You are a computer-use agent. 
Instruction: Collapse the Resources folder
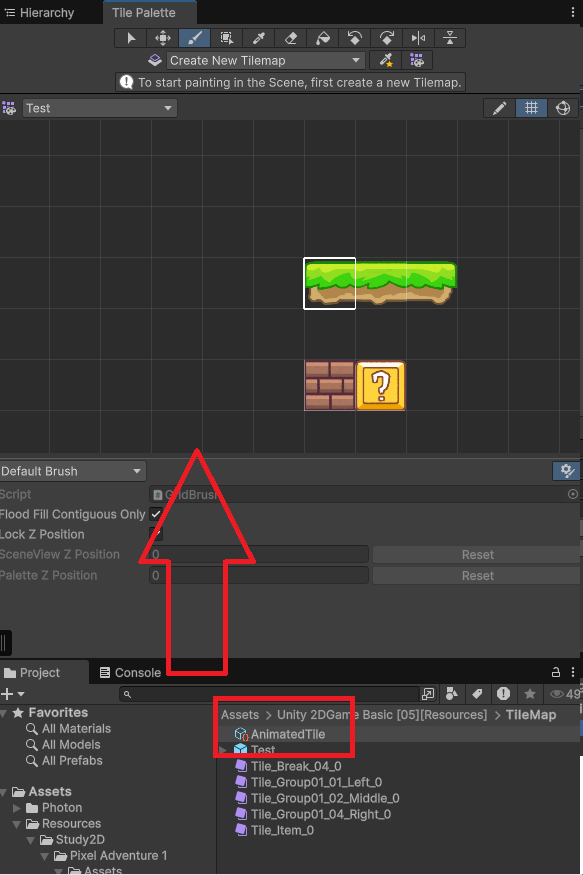[17, 824]
